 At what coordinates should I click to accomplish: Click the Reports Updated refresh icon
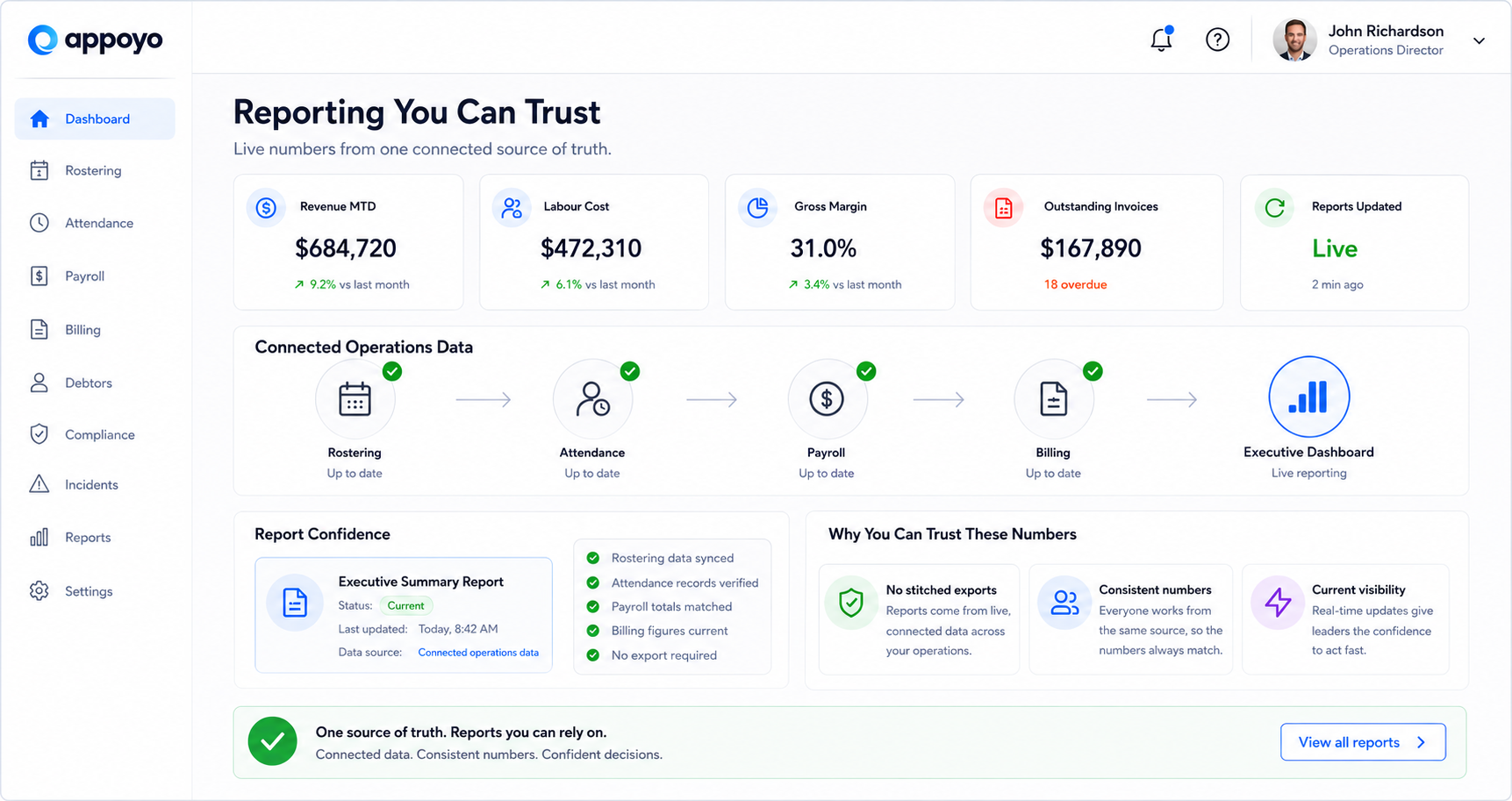(x=1274, y=208)
